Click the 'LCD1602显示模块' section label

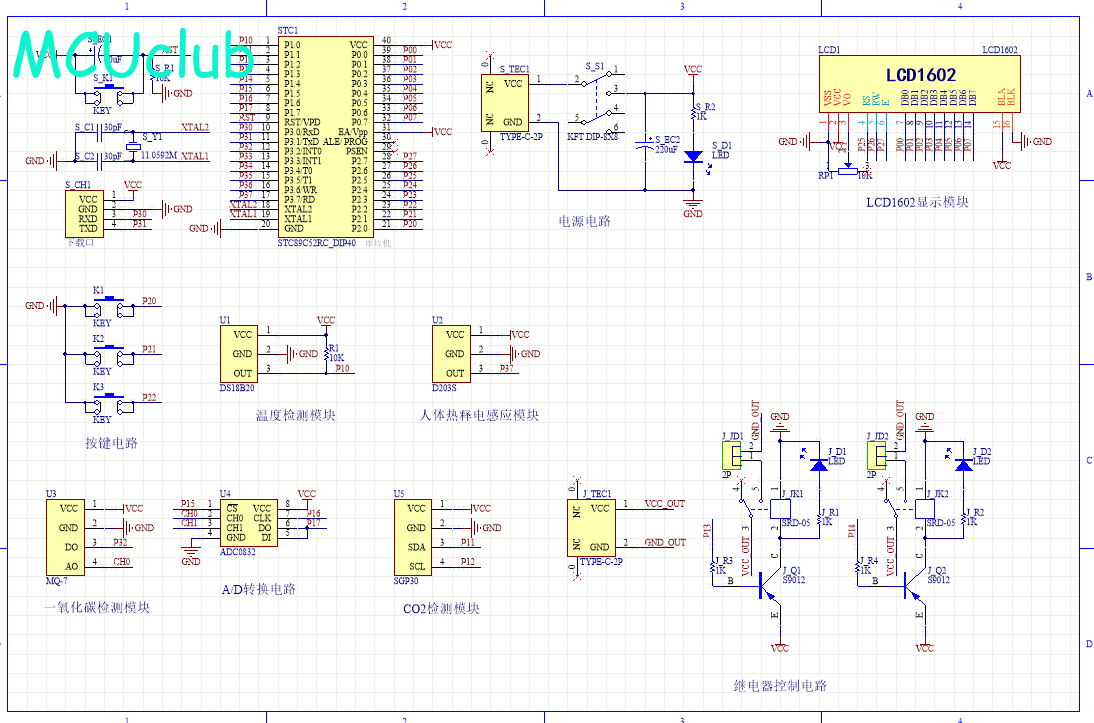[917, 202]
